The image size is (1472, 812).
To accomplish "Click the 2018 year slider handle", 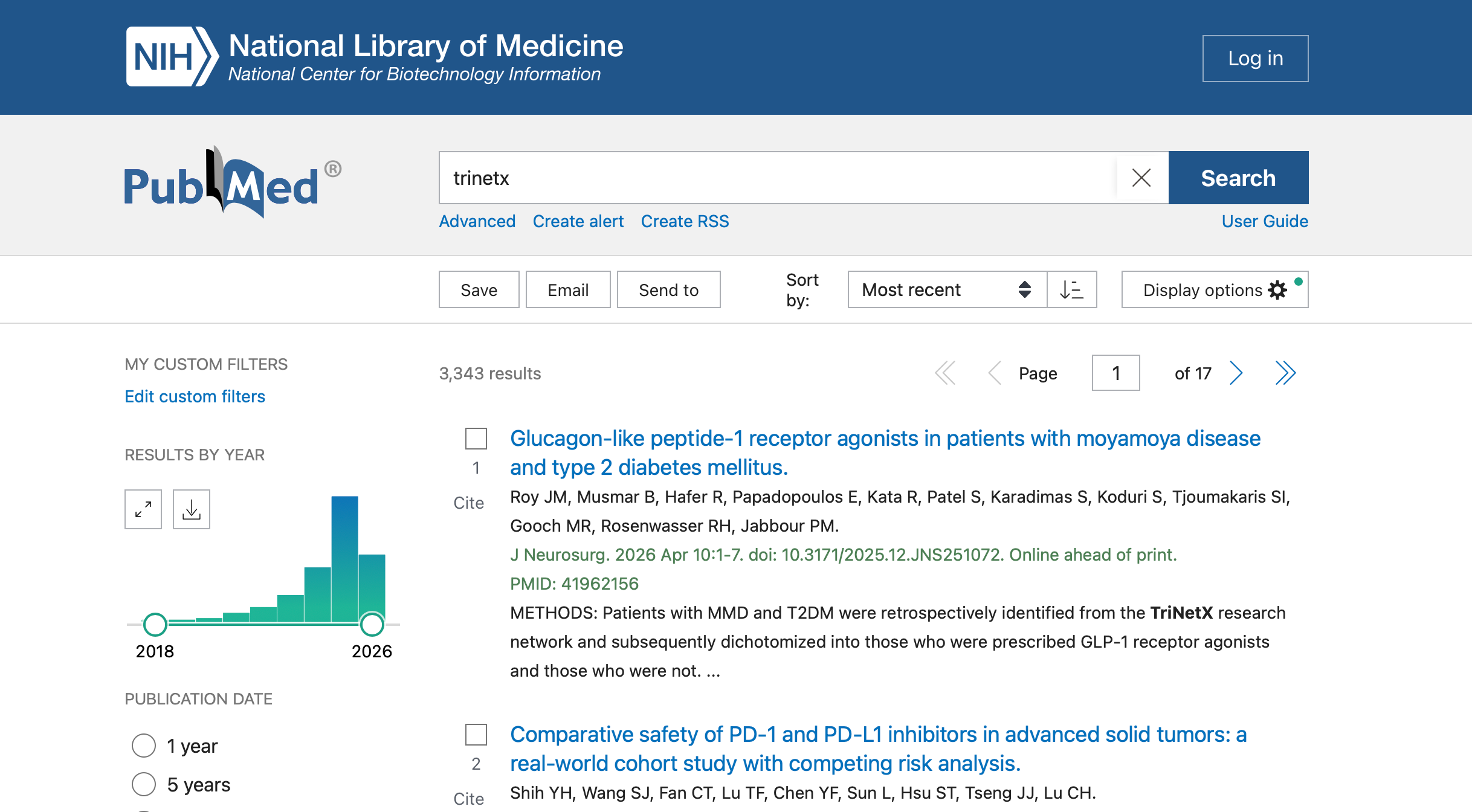I will (x=155, y=624).
